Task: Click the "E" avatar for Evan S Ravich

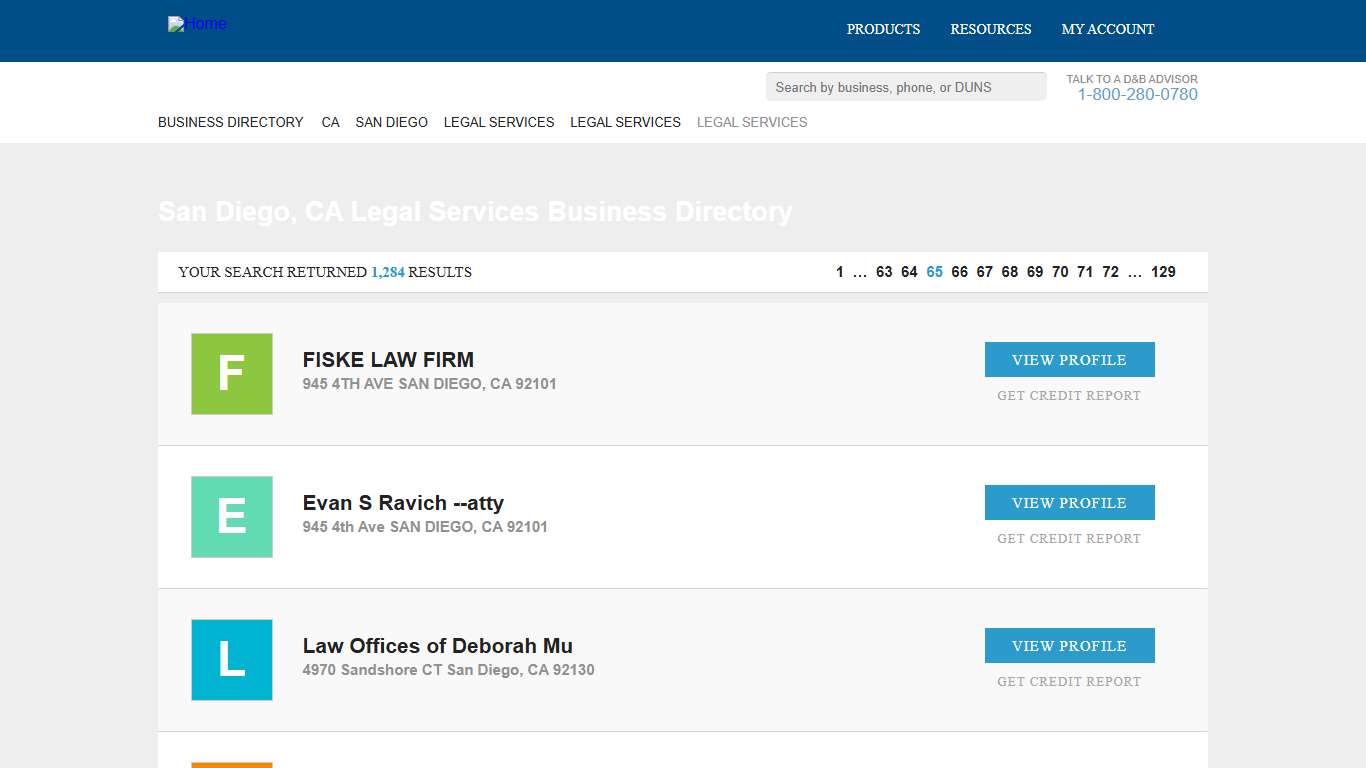Action: pyautogui.click(x=231, y=517)
